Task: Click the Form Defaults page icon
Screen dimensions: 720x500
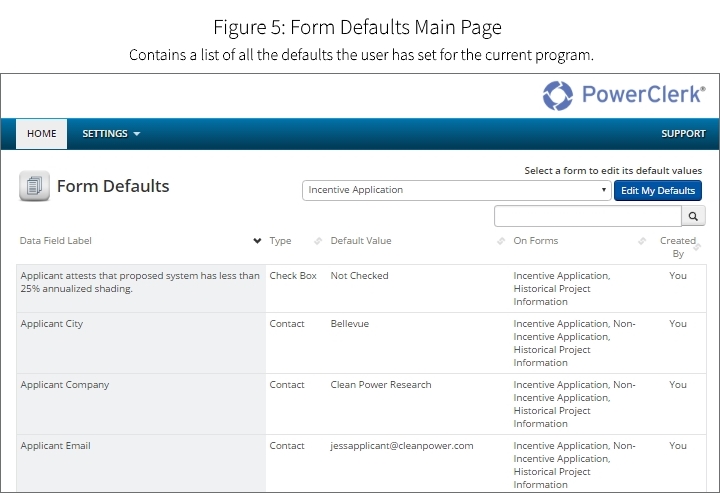Action: point(34,186)
